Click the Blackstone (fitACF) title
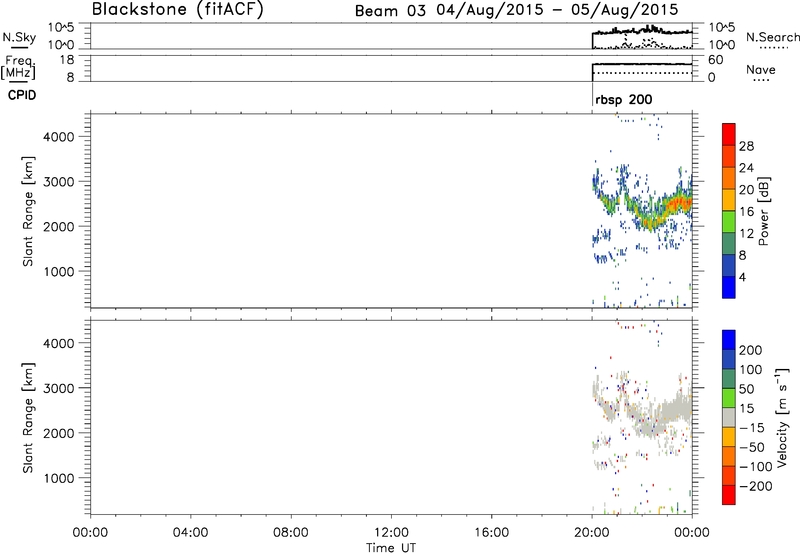800x554 pixels. [178, 10]
